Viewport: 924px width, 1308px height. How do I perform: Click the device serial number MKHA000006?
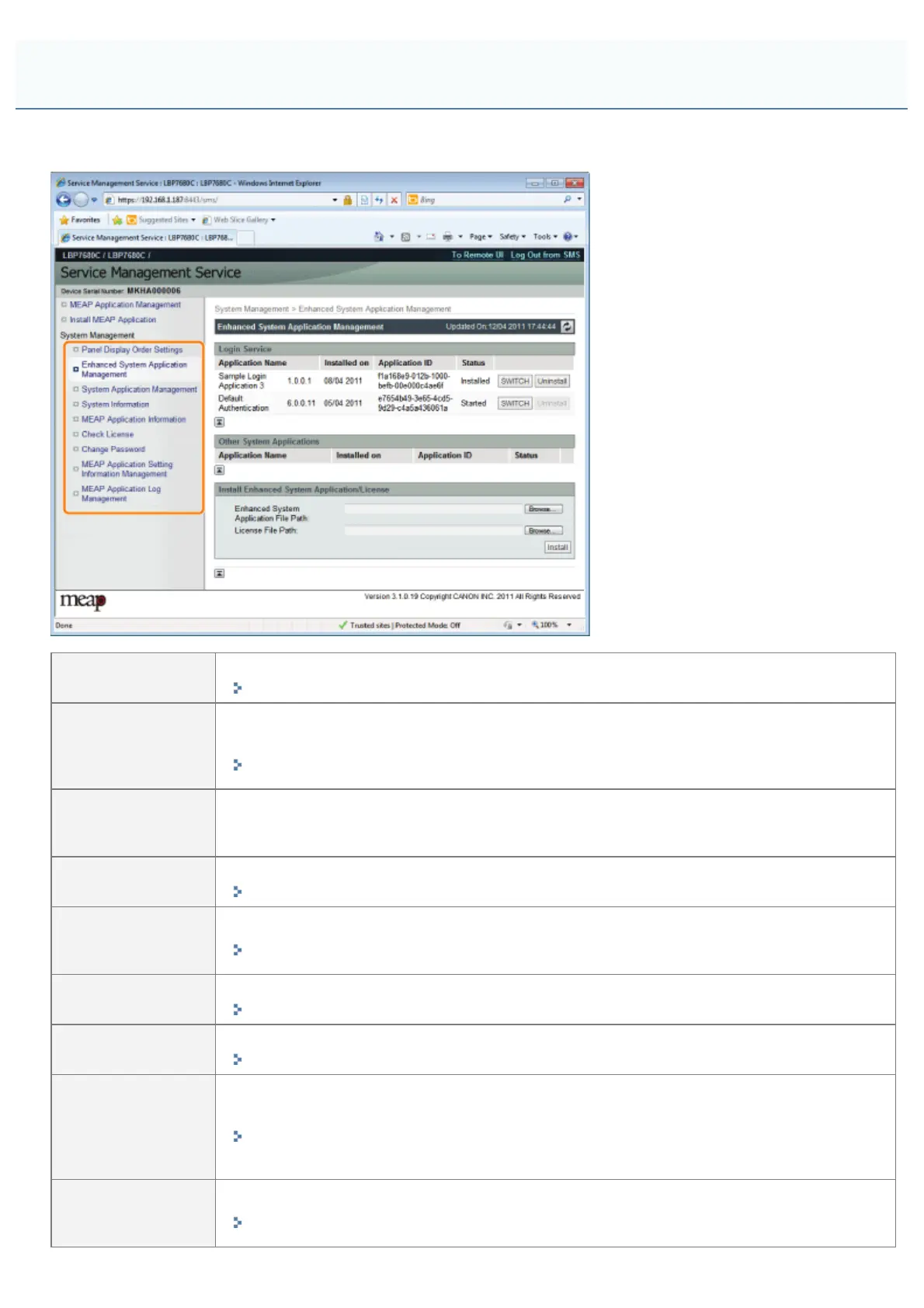[x=154, y=291]
